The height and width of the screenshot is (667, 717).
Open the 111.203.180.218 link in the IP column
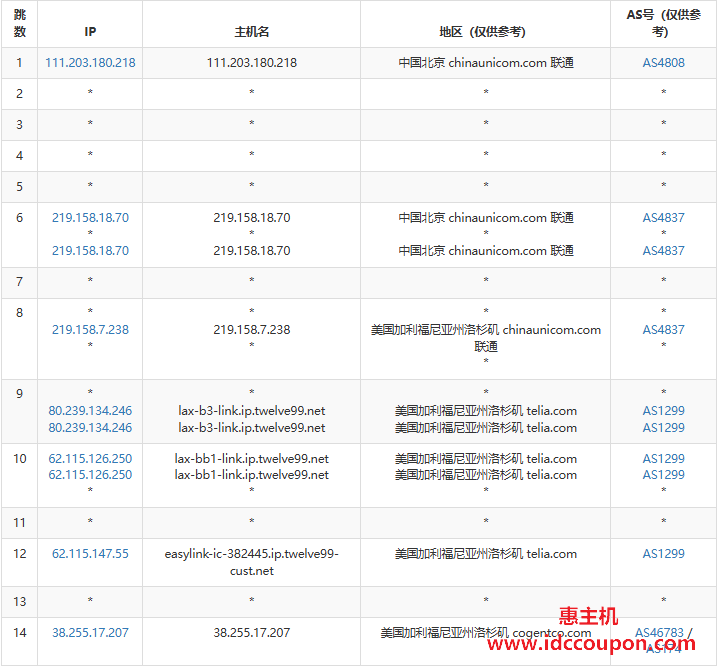point(90,63)
